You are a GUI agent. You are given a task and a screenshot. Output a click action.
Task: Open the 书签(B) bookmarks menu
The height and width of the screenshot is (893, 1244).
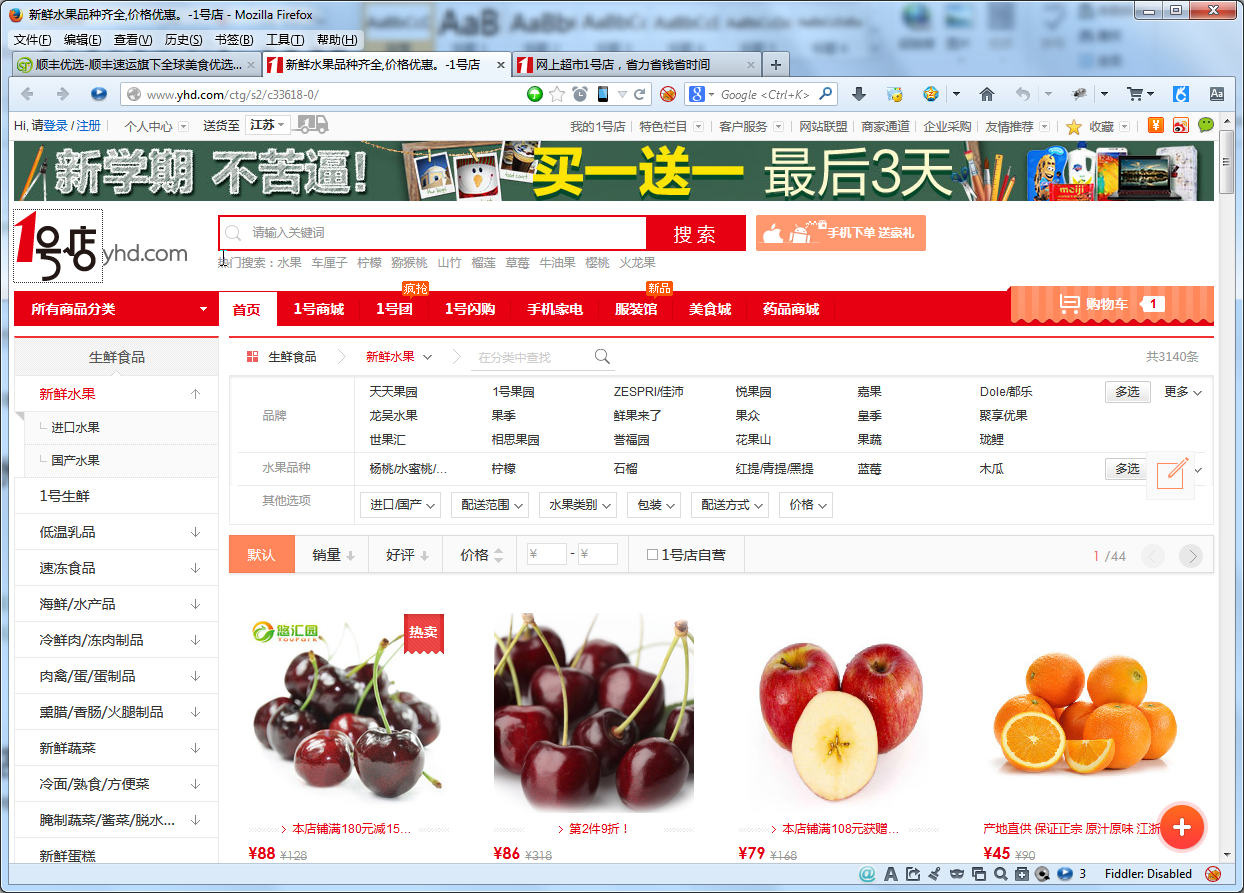[x=234, y=40]
